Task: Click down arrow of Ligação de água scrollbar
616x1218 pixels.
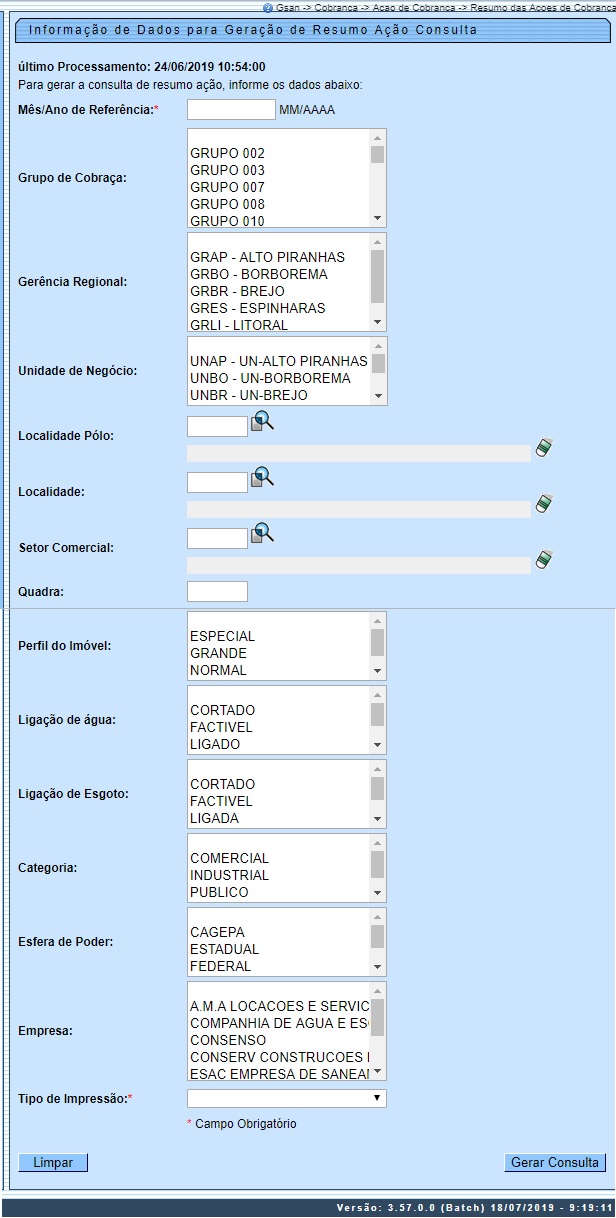Action: pos(377,745)
